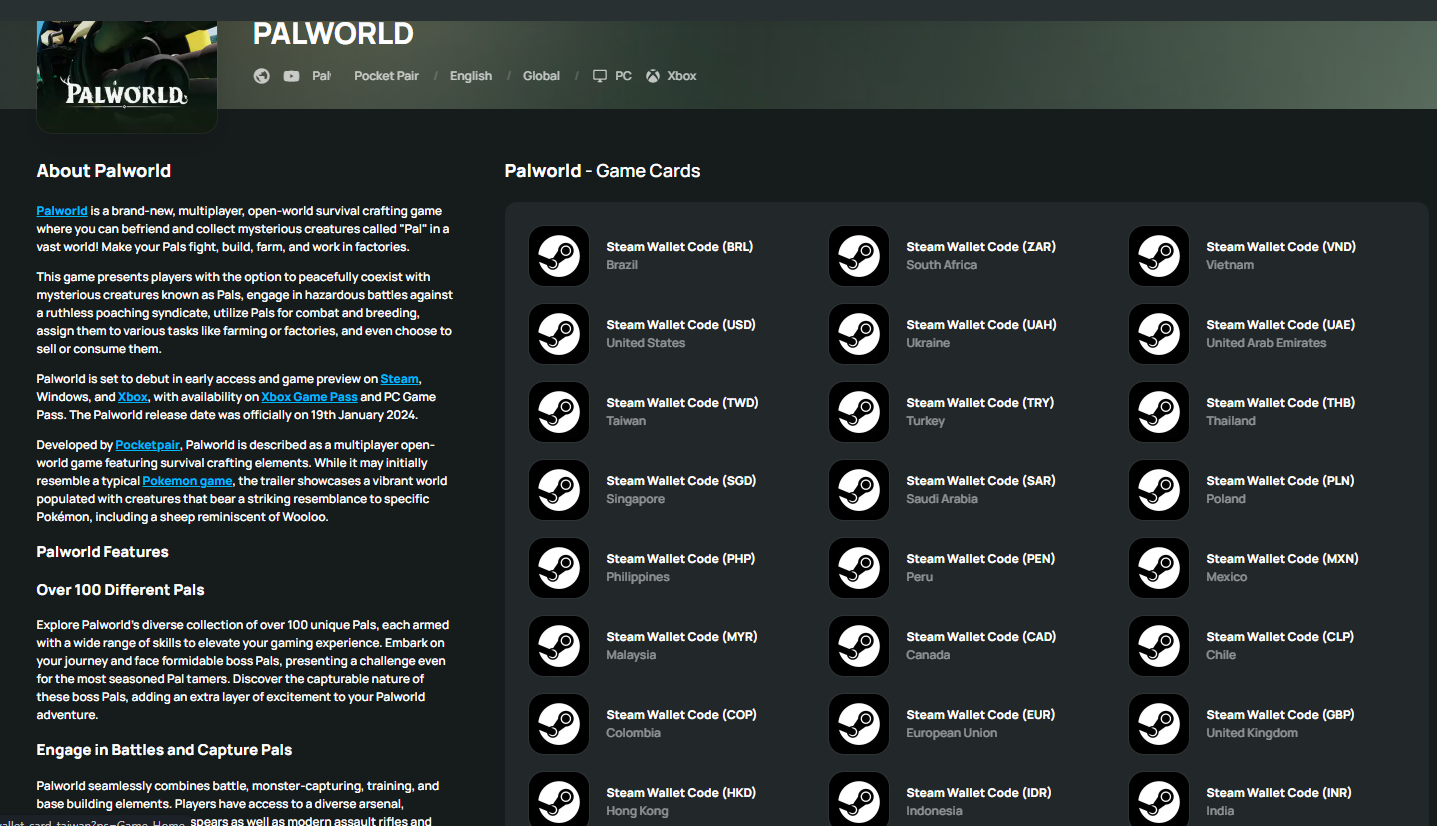Click the Steam icon for Ukraine (UAH)

(859, 334)
